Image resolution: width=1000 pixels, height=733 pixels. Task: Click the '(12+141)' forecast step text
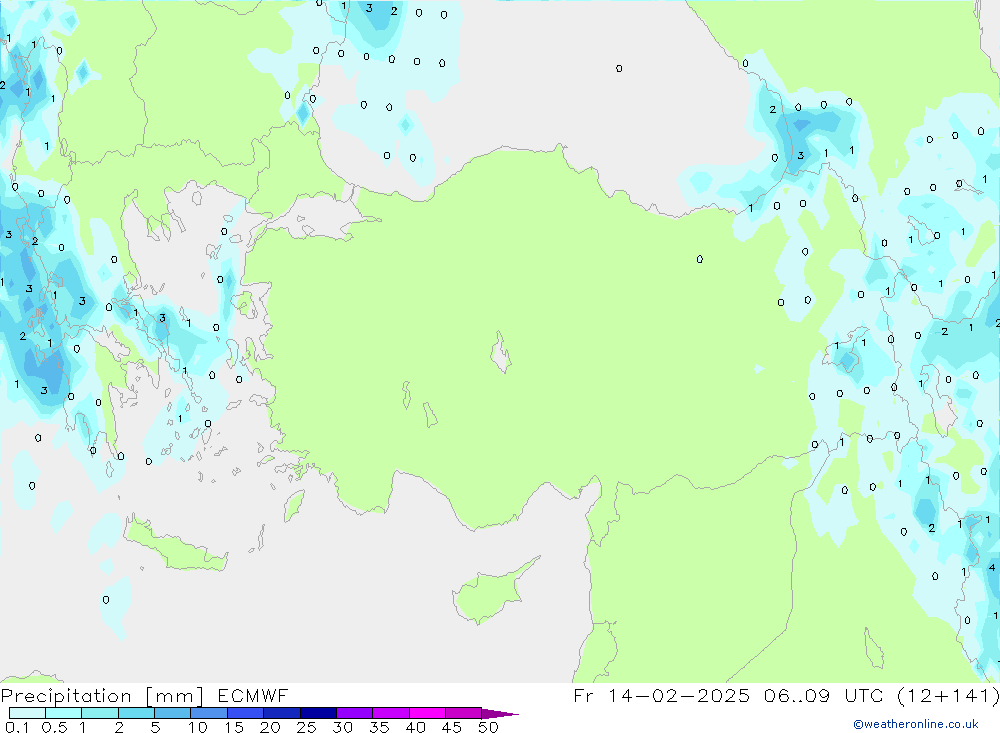(948, 695)
